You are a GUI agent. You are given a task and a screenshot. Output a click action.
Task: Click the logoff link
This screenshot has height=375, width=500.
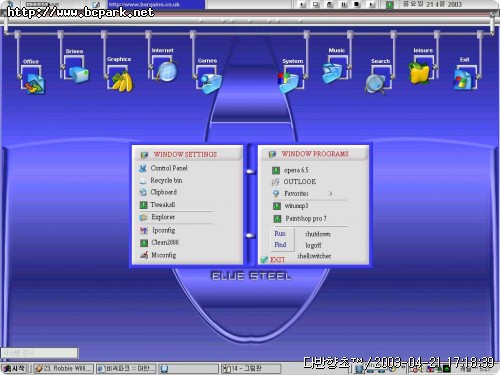[x=313, y=245]
